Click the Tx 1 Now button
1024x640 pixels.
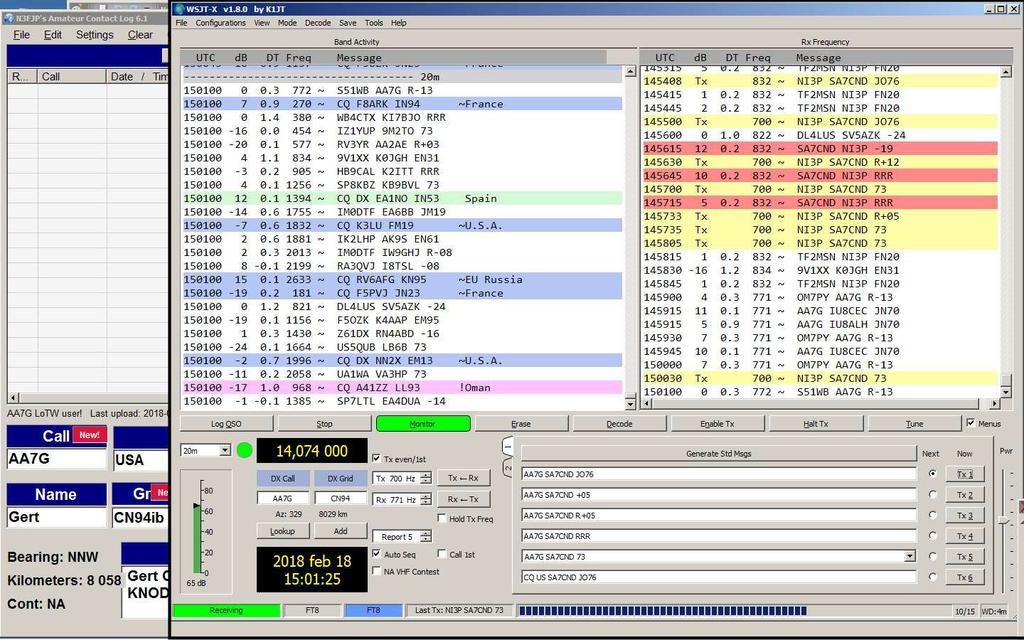tap(965, 474)
